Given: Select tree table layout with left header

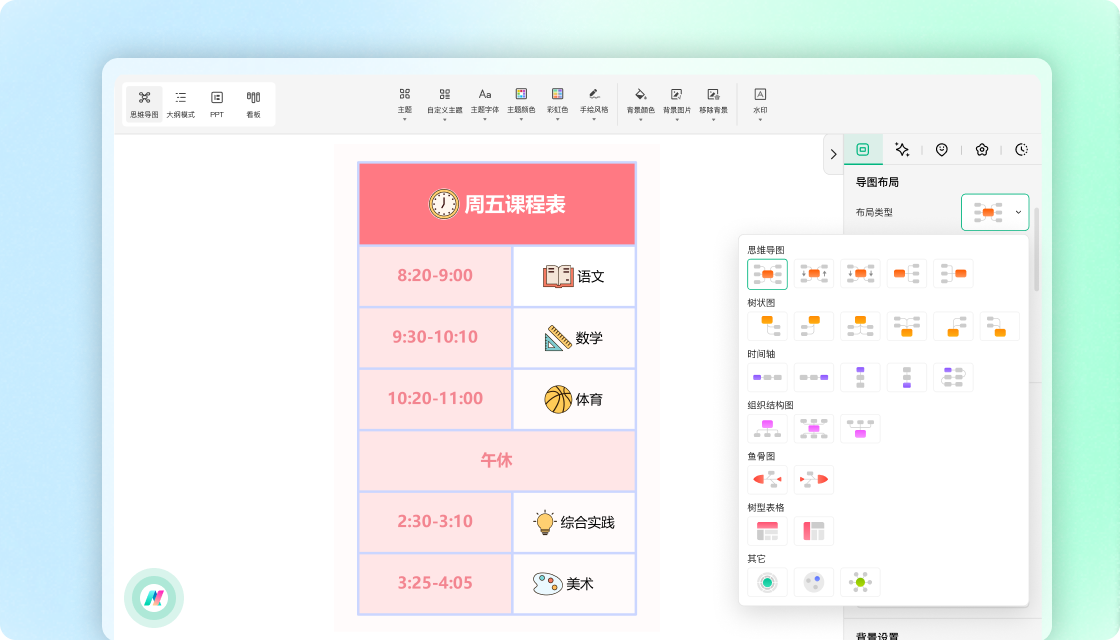Looking at the screenshot, I should [x=814, y=531].
